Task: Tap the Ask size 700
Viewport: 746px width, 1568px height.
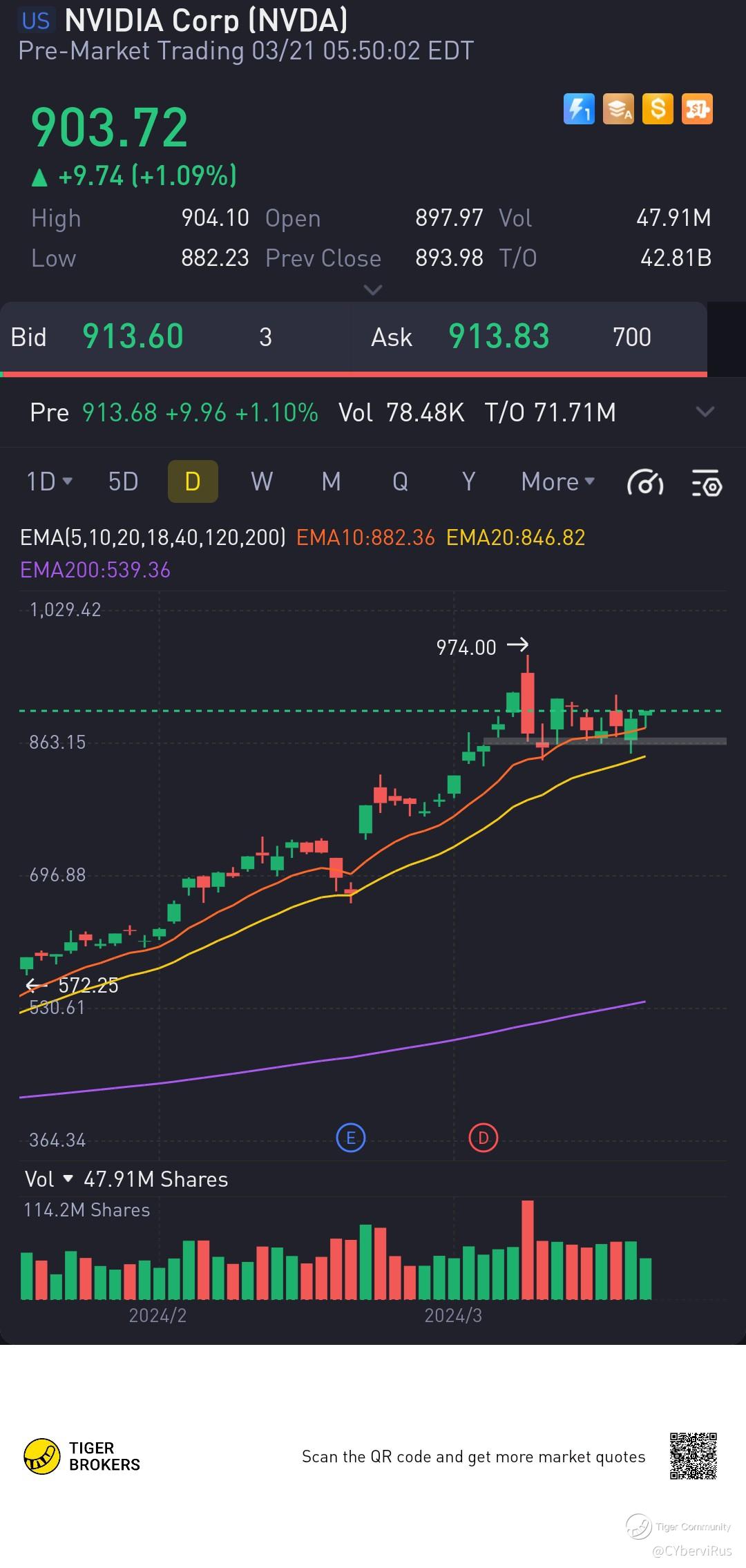Action: point(632,337)
